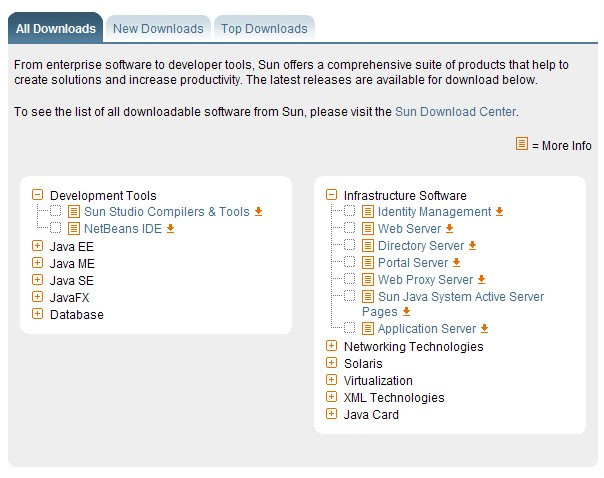This screenshot has width=604, height=478.
Task: Open More Info icon for Web Proxy Server
Action: (x=368, y=279)
